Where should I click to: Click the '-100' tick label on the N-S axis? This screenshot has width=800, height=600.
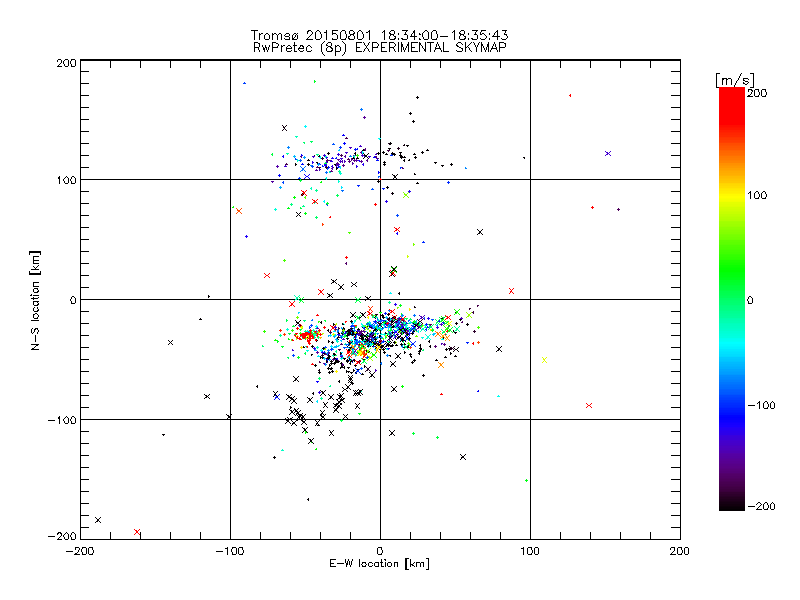[62, 420]
